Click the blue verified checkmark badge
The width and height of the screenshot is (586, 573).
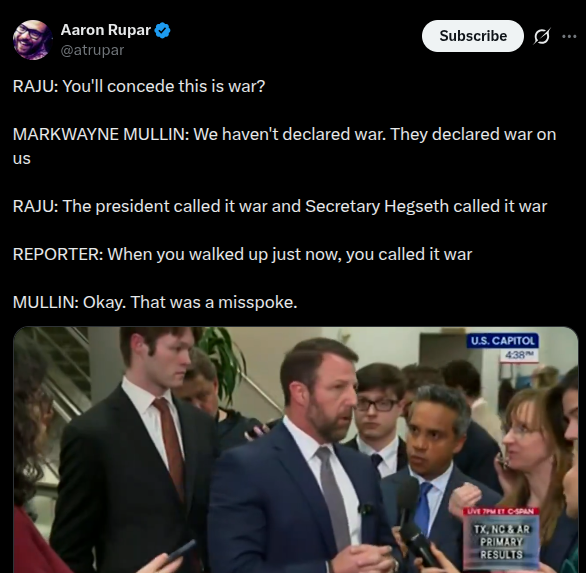point(163,30)
